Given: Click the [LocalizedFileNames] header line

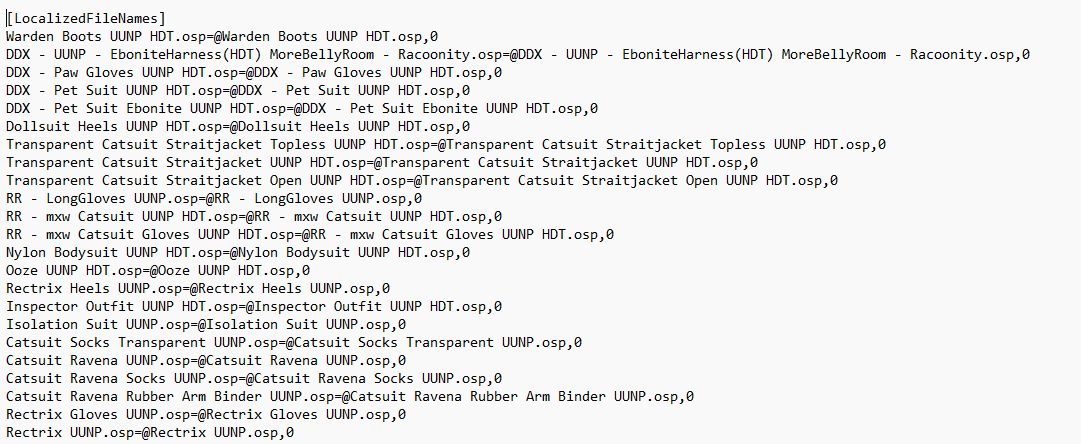Looking at the screenshot, I should pos(86,19).
